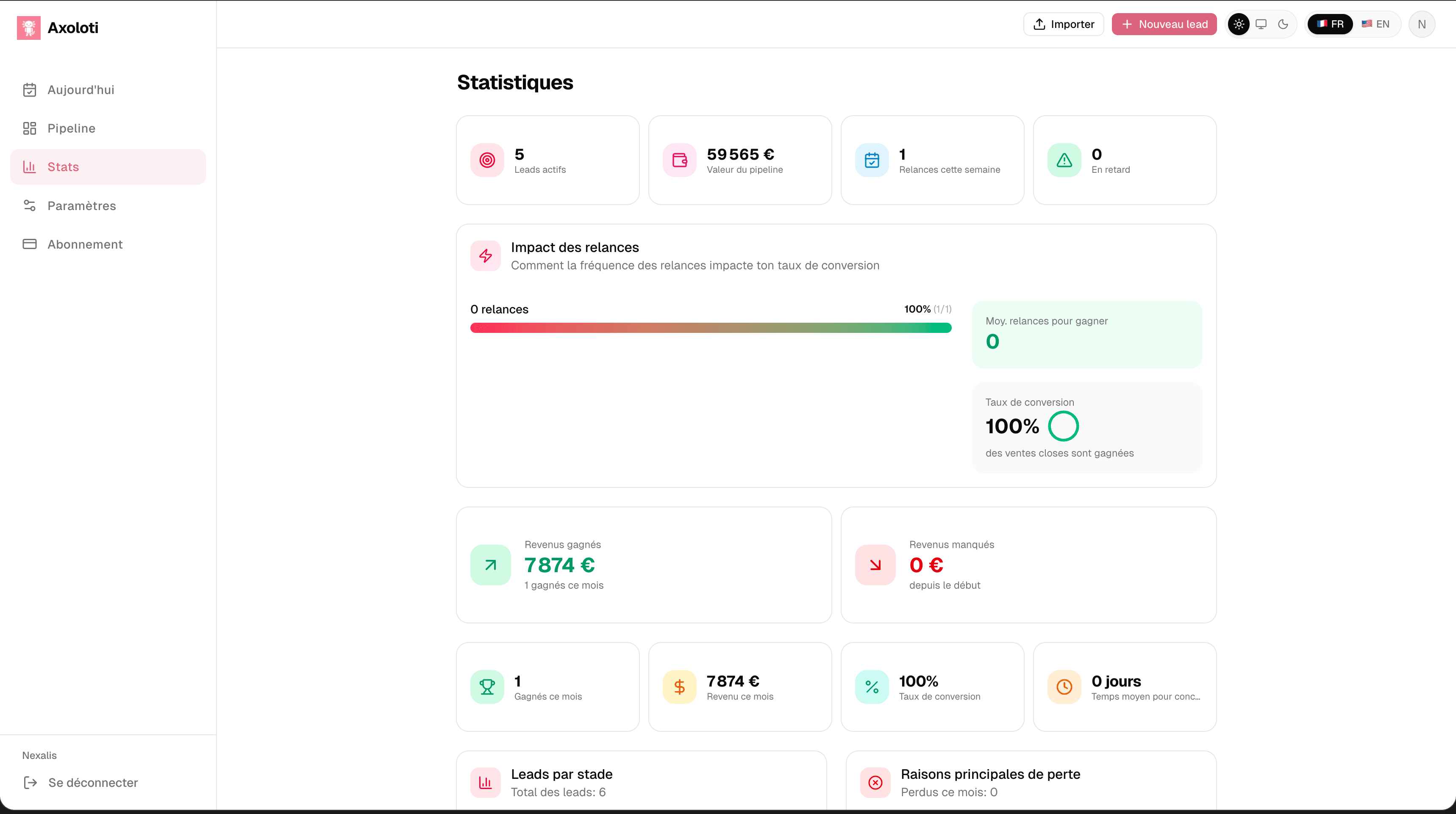
Task: Click the Leads par stade title
Action: [x=561, y=774]
